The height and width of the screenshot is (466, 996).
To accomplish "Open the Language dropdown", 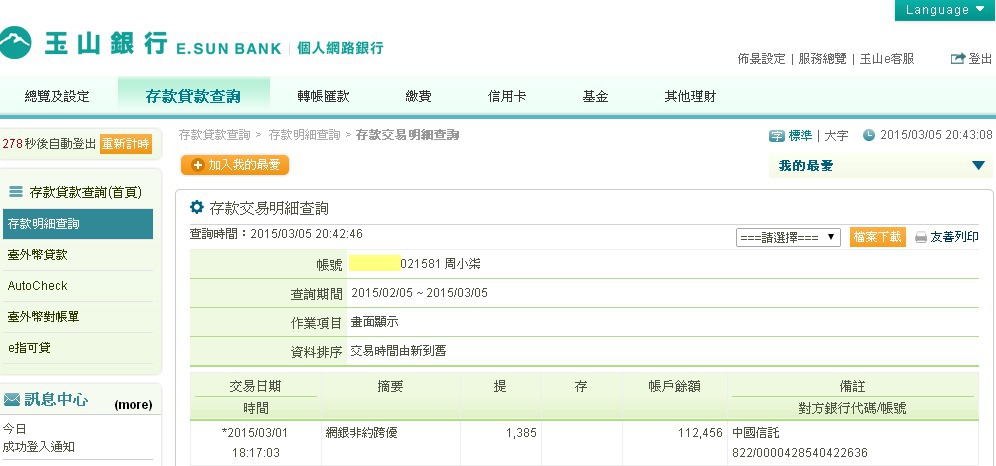I will point(945,10).
